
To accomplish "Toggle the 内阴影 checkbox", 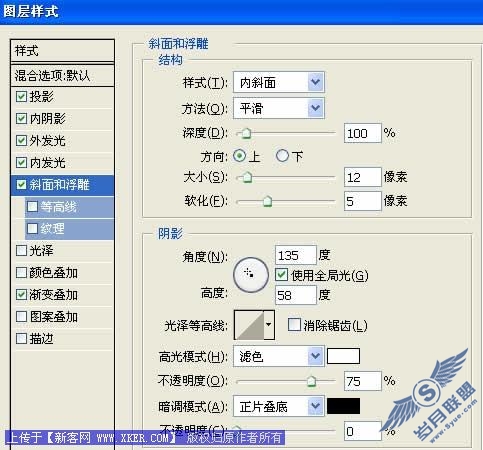I will [x=21, y=119].
